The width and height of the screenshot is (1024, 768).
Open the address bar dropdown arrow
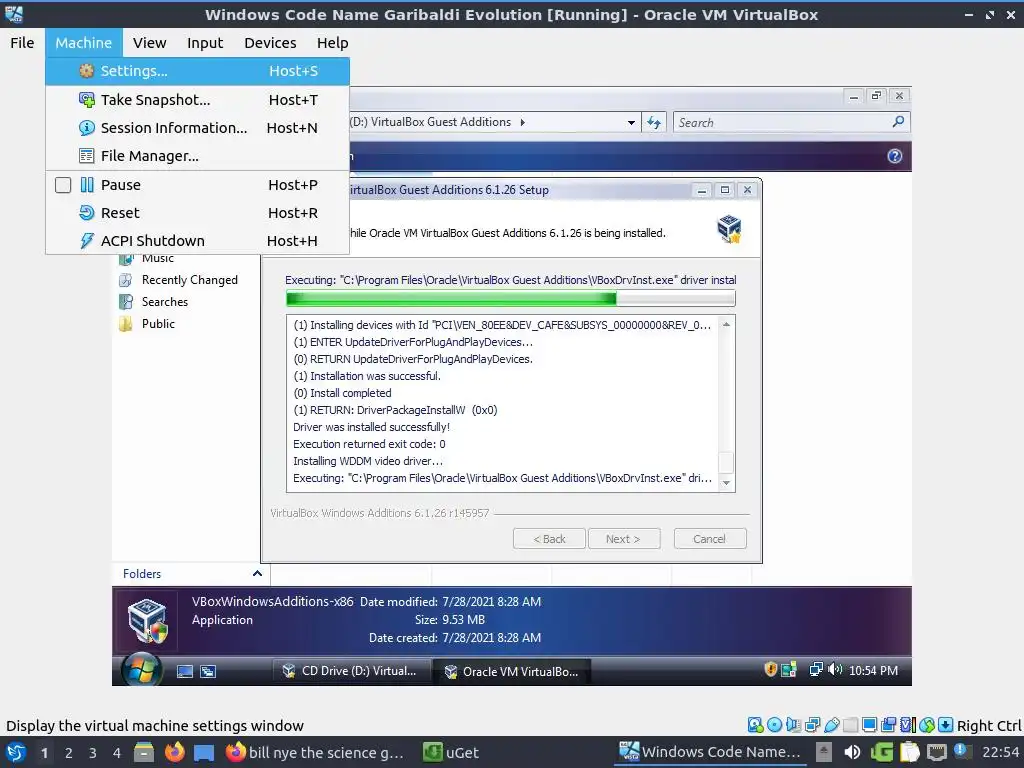pos(631,122)
